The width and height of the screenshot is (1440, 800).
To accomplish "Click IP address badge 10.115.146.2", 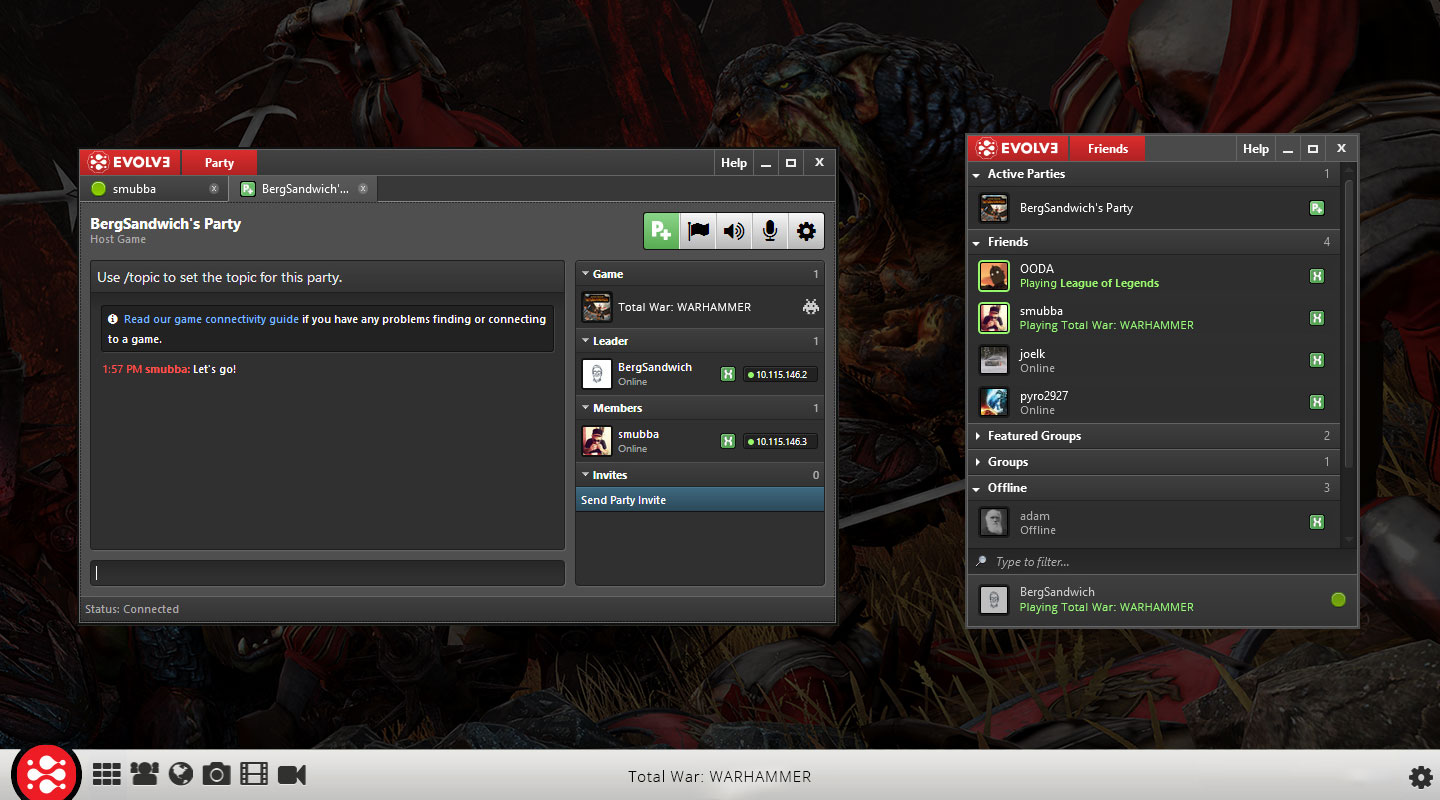I will click(x=781, y=374).
